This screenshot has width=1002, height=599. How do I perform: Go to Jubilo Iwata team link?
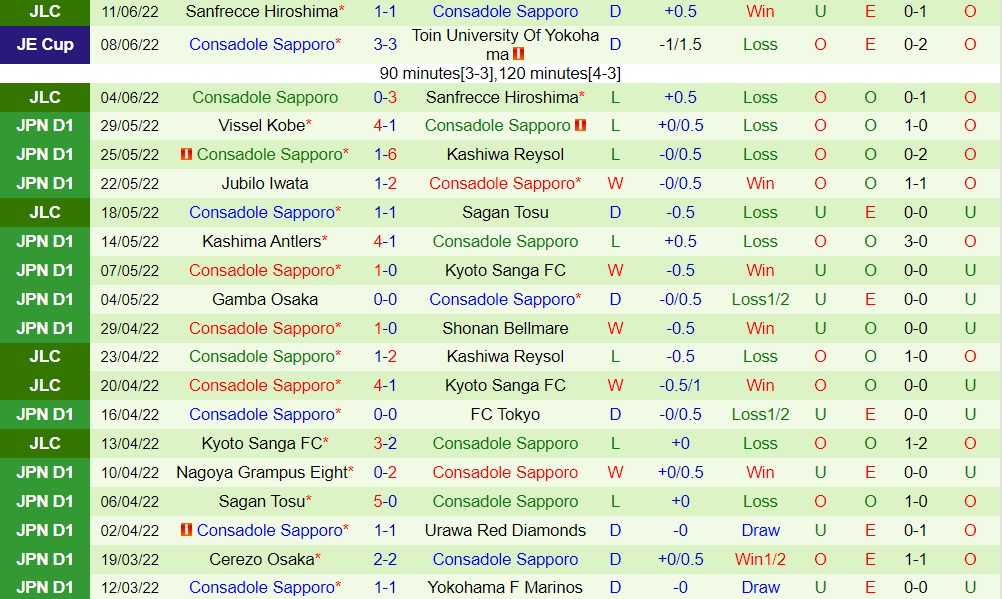point(265,184)
